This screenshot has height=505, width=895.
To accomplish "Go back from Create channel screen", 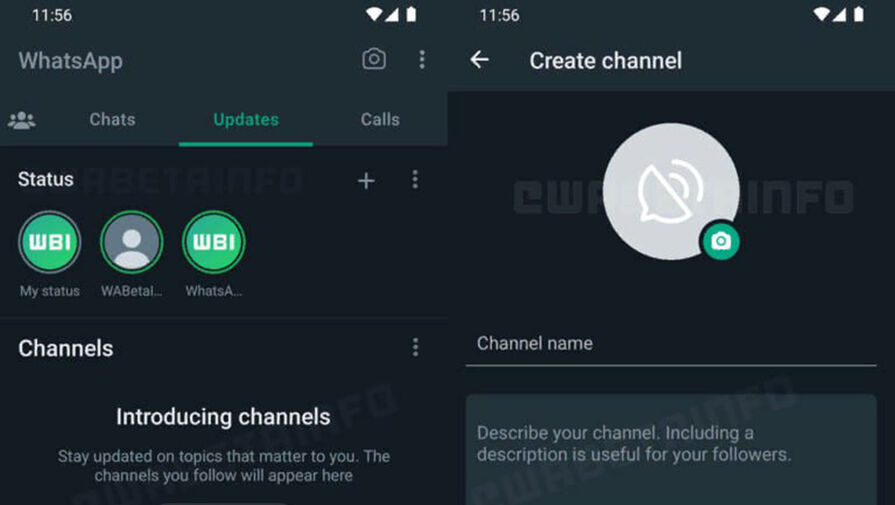I will pyautogui.click(x=479, y=59).
